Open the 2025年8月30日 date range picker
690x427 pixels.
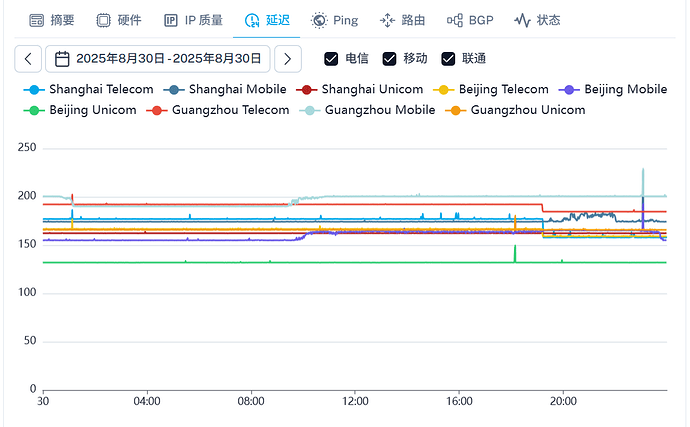[158, 59]
